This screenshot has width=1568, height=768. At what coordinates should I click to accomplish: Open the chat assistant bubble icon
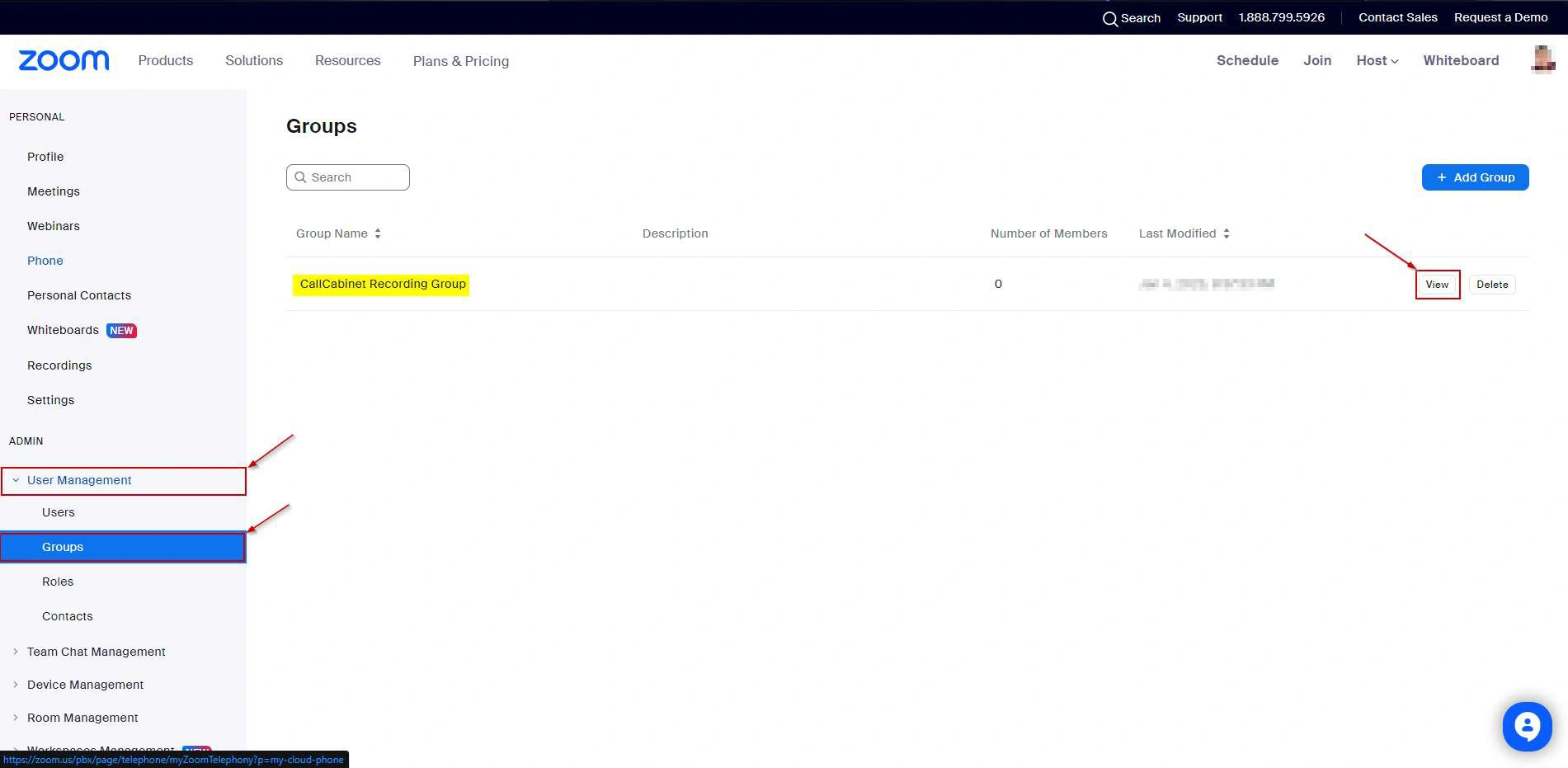(1527, 726)
